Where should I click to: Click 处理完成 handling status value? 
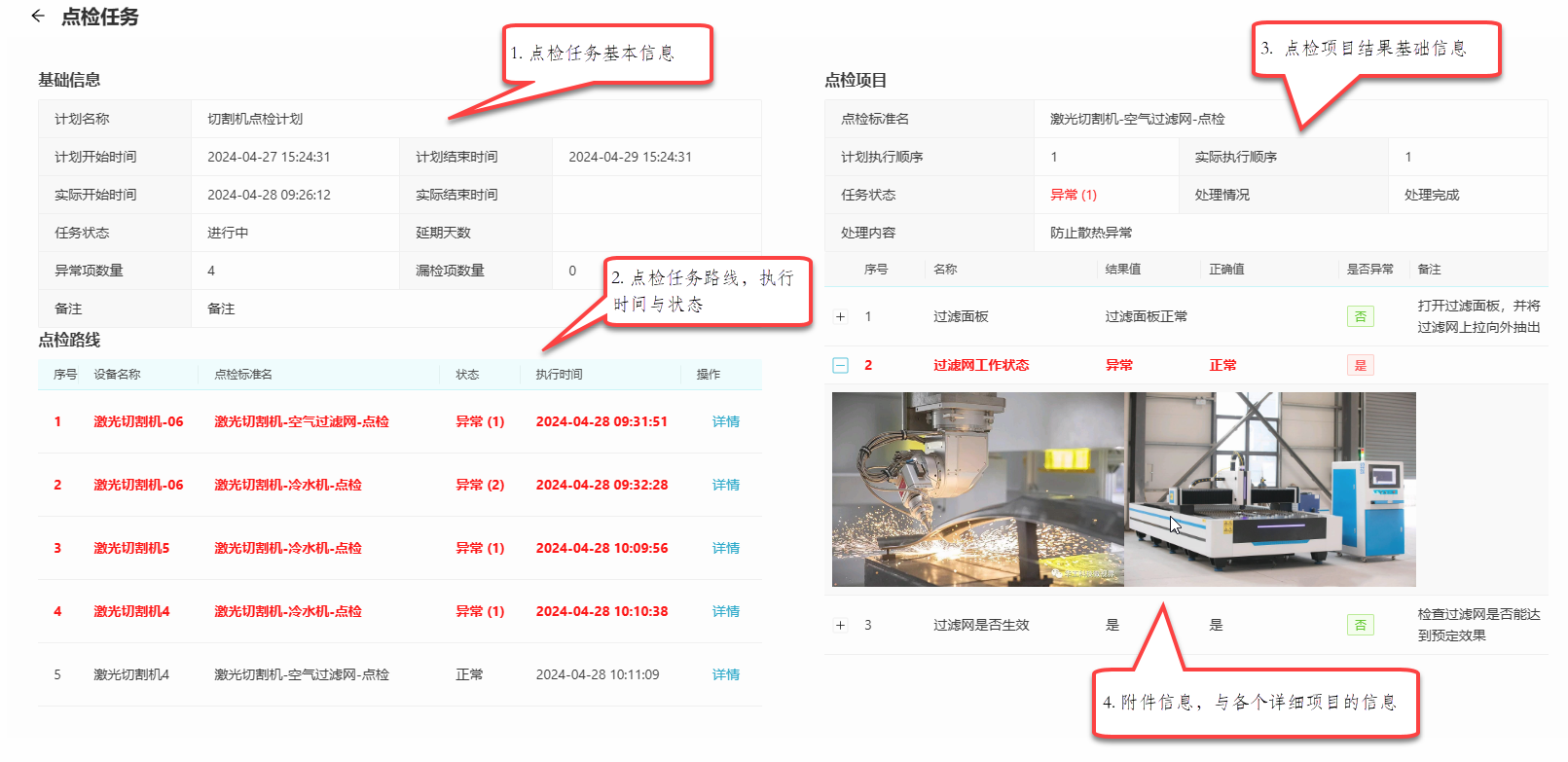point(1432,195)
